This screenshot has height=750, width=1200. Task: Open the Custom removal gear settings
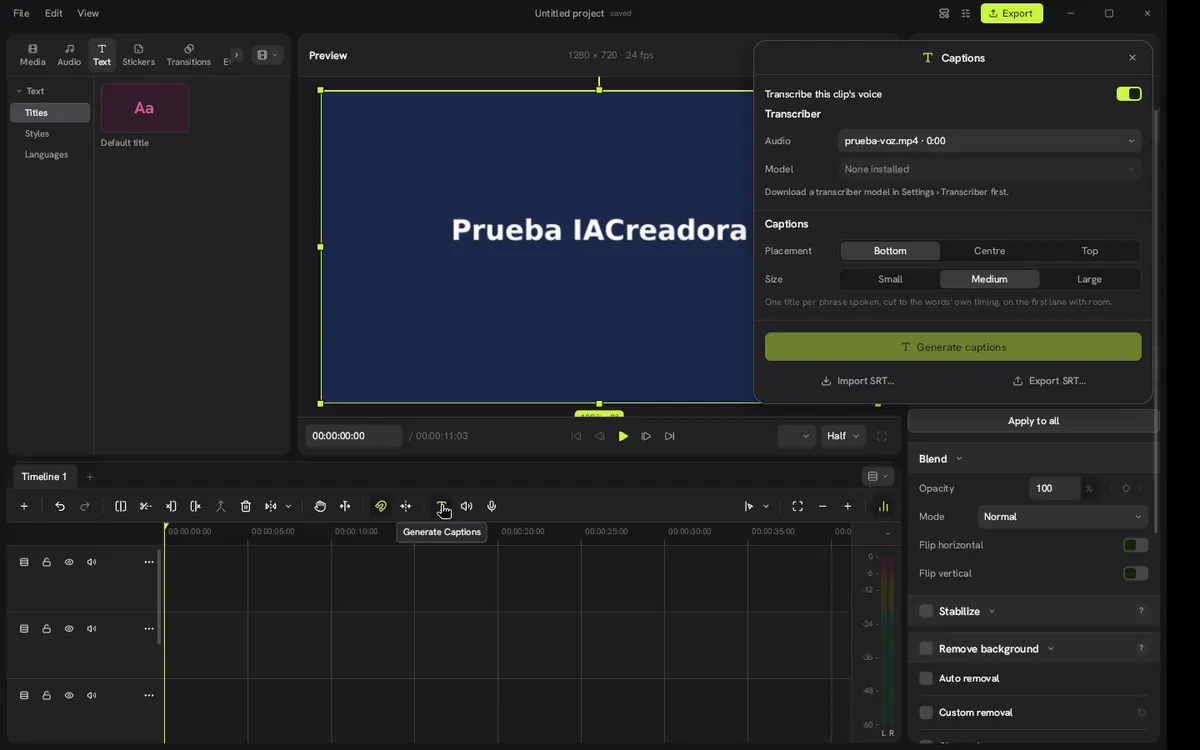coord(1142,713)
